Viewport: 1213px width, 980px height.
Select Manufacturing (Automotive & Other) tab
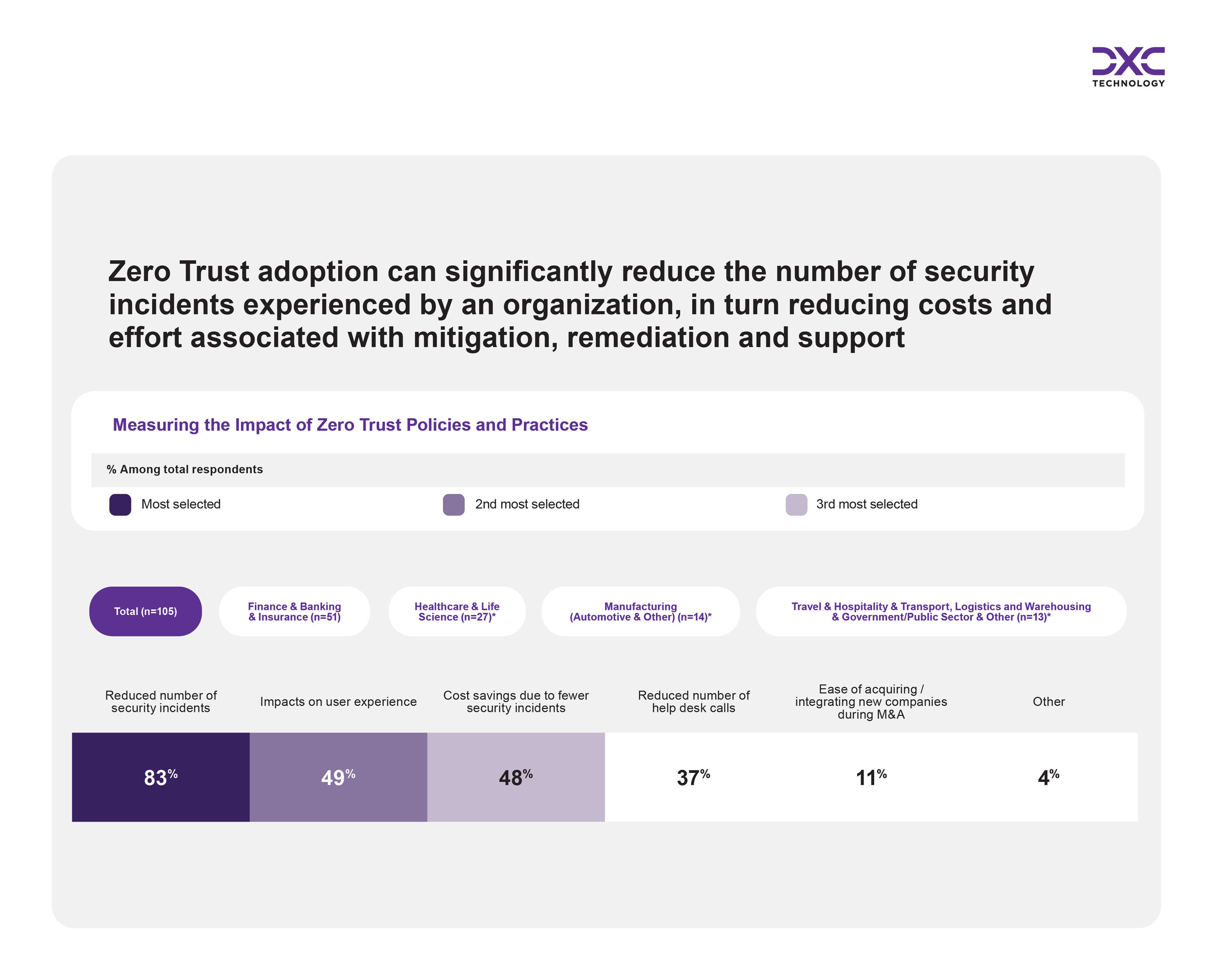click(x=640, y=611)
